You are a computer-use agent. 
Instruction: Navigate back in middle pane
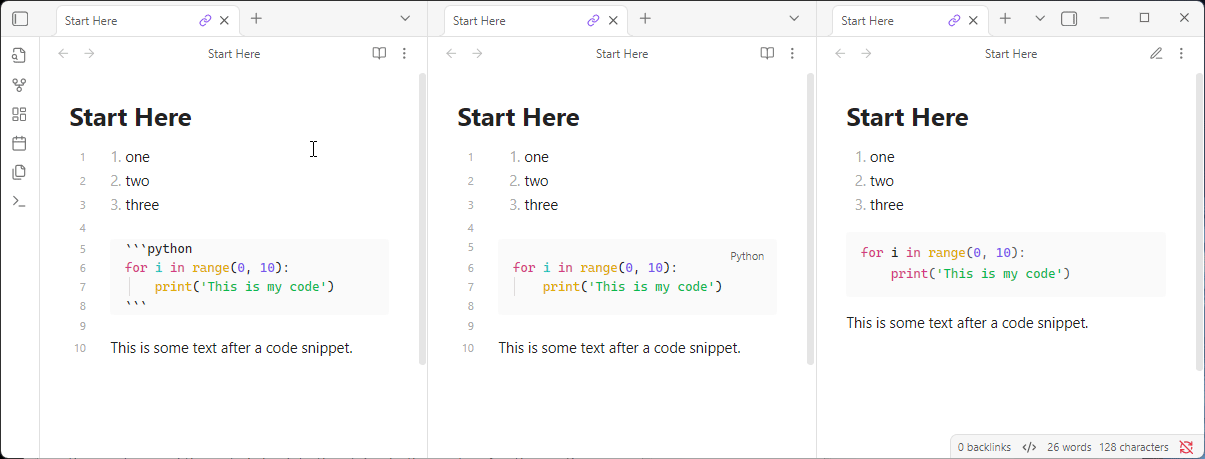coord(451,54)
